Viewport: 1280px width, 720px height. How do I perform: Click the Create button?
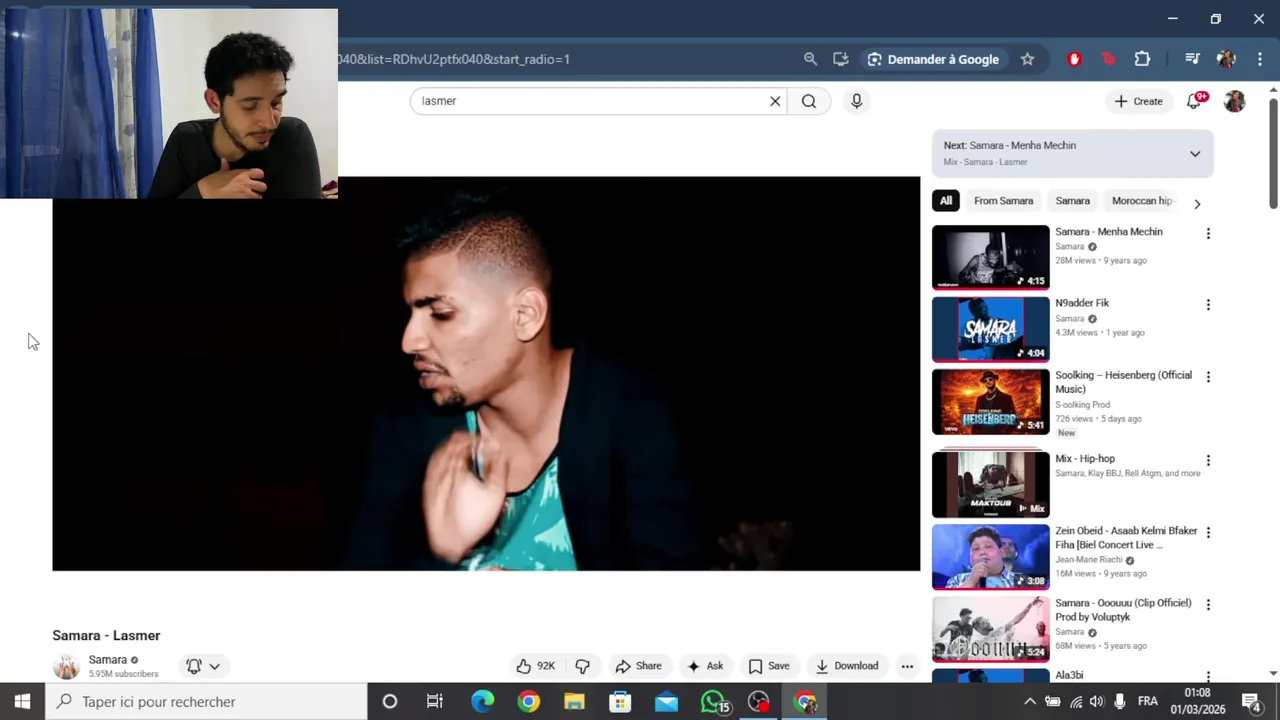coord(1138,101)
